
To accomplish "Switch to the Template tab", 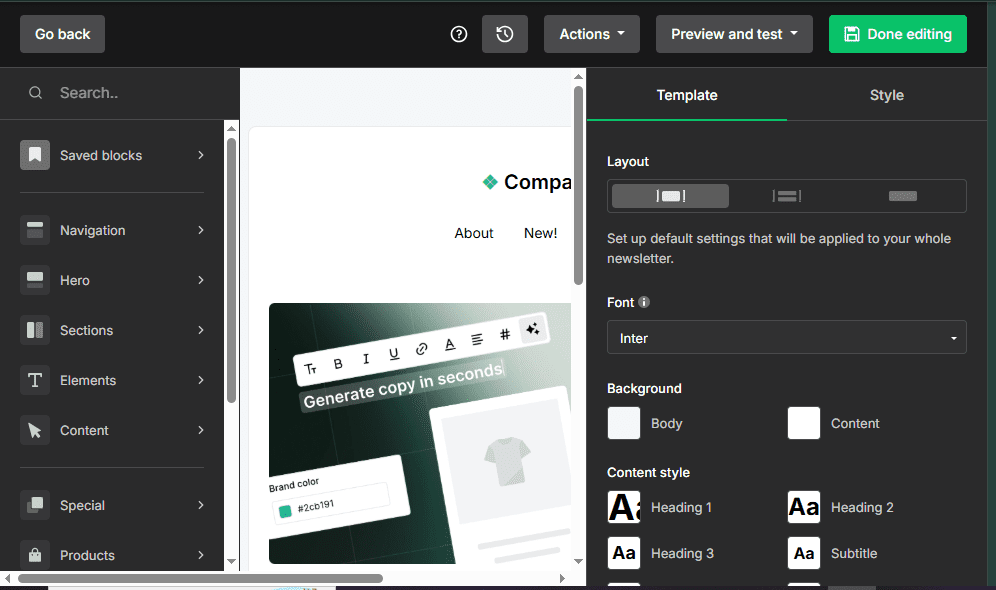I will coord(687,95).
